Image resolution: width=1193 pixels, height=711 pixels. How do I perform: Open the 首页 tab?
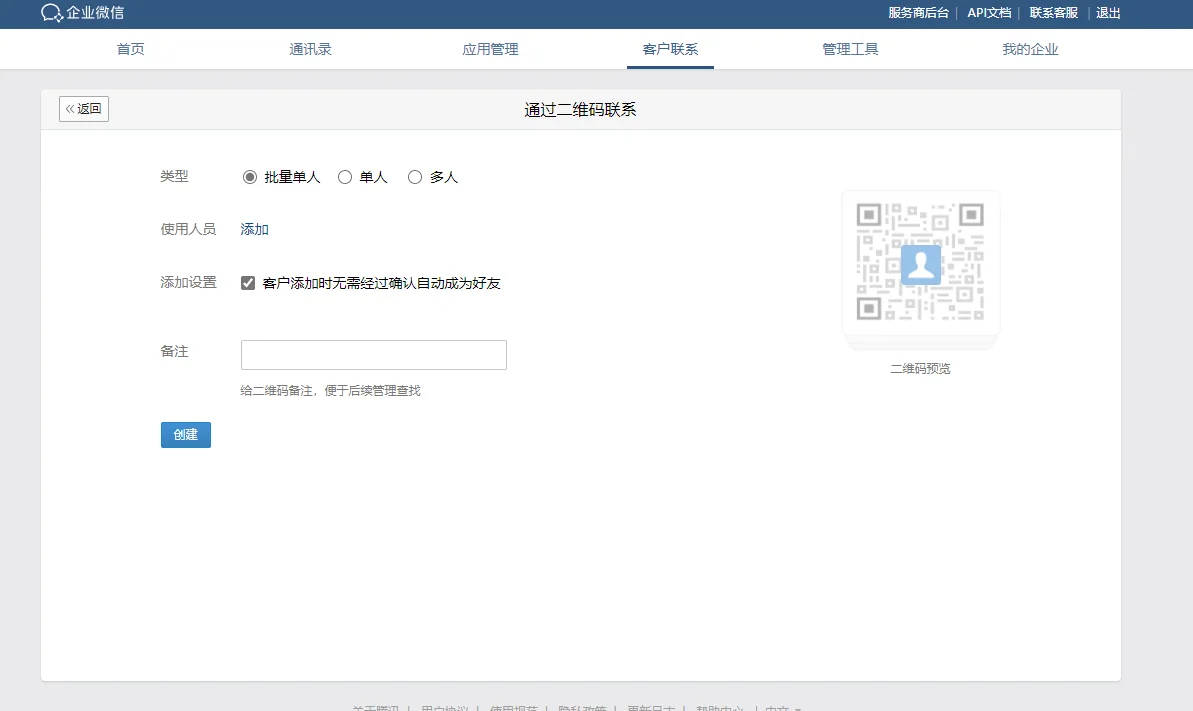pos(130,49)
